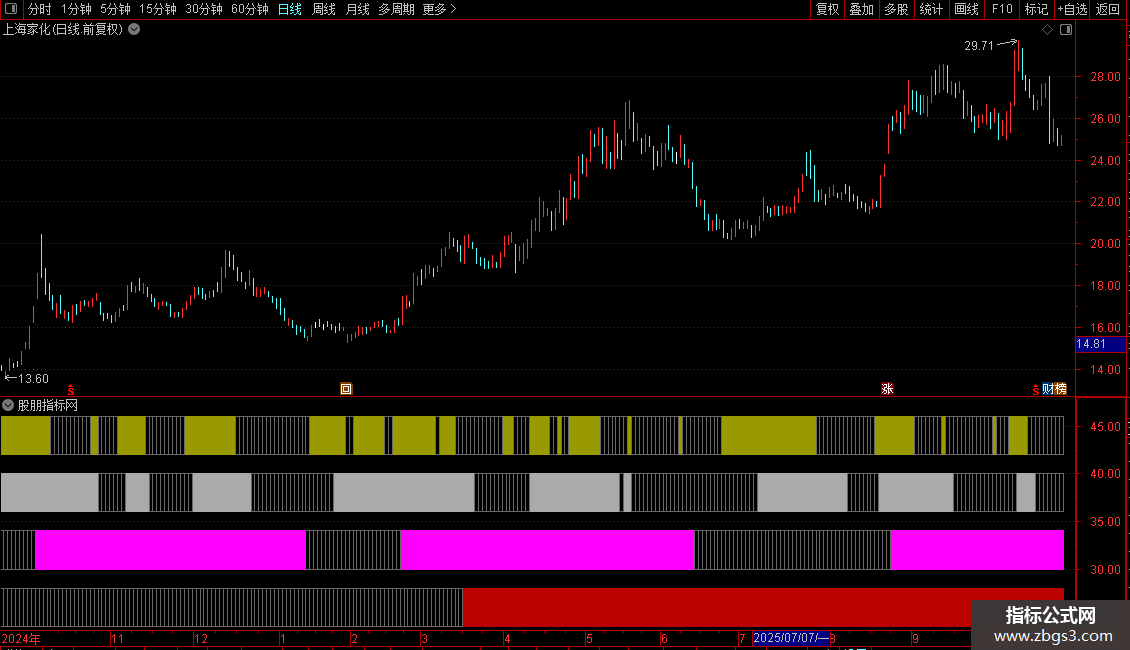Viewport: 1130px width, 650px height.
Task: Click the 标记 mark button
Action: (x=1036, y=9)
